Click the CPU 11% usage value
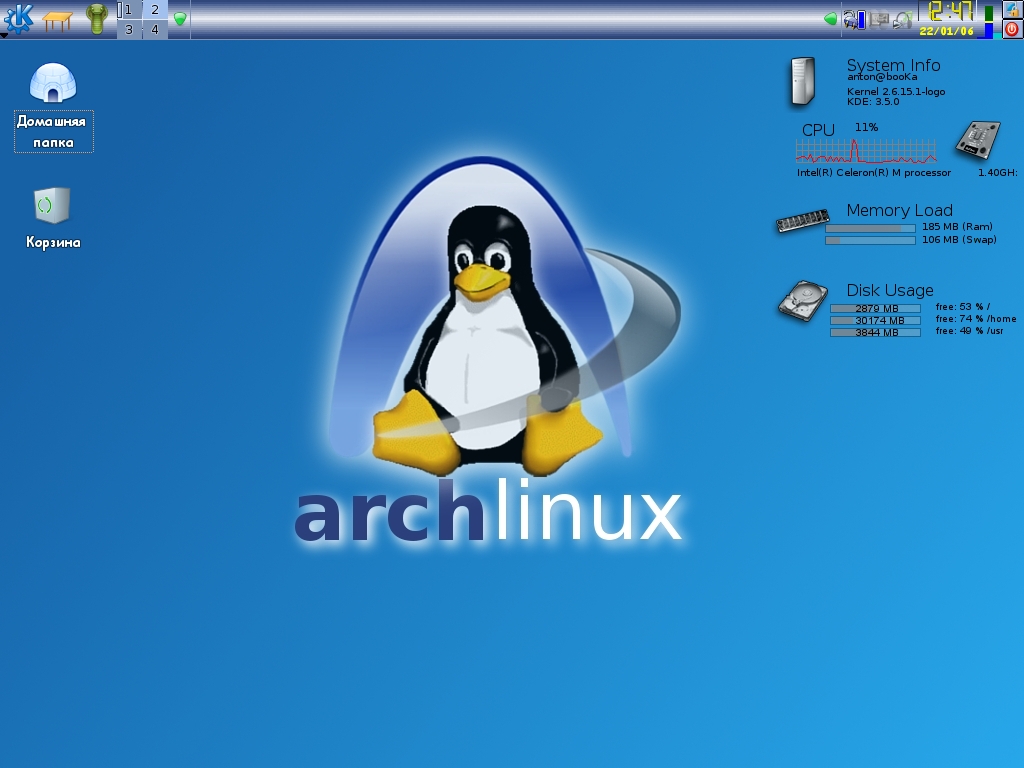1024x768 pixels. coord(867,127)
